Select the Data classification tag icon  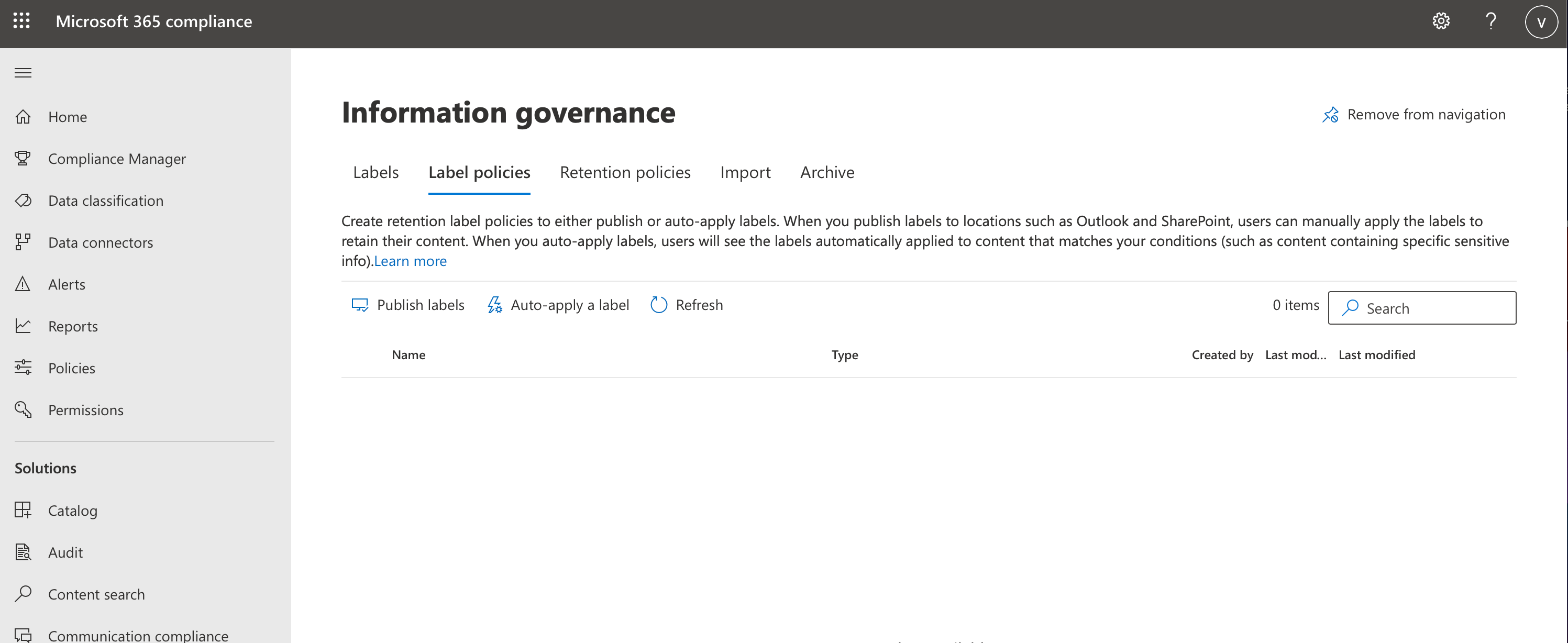click(23, 201)
